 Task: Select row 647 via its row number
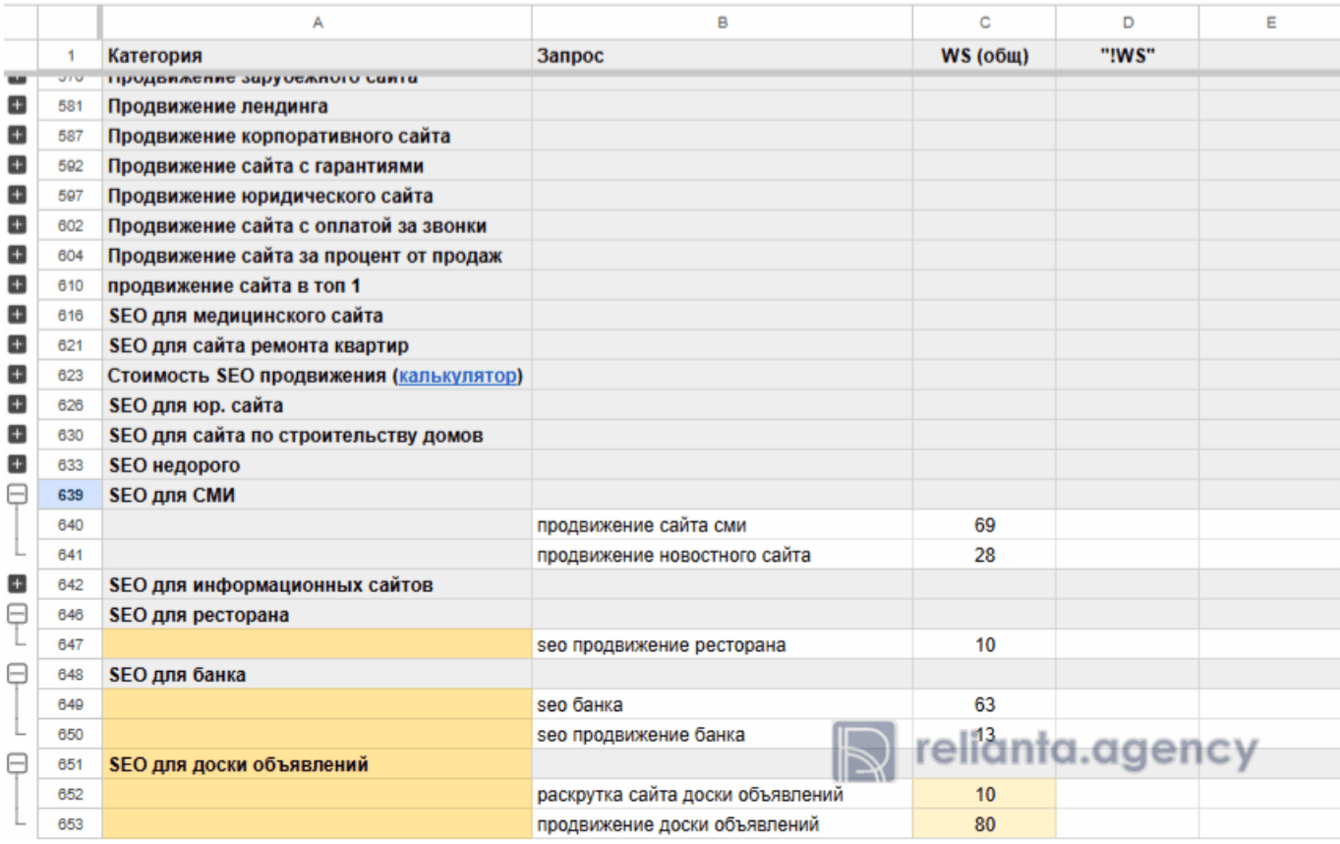pos(70,645)
